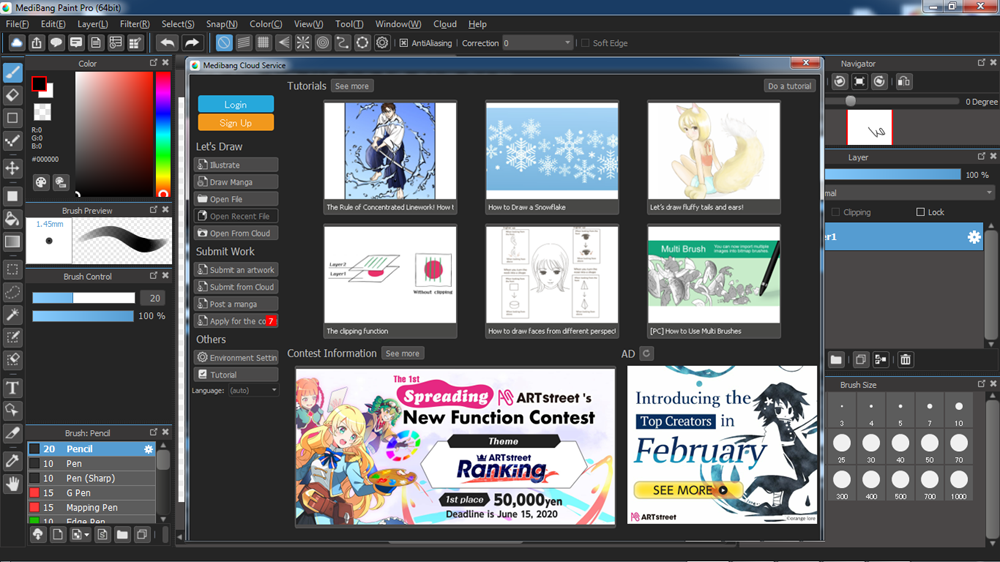Delete layer with the trash icon
Viewport: 1000px width, 562px height.
coord(905,360)
